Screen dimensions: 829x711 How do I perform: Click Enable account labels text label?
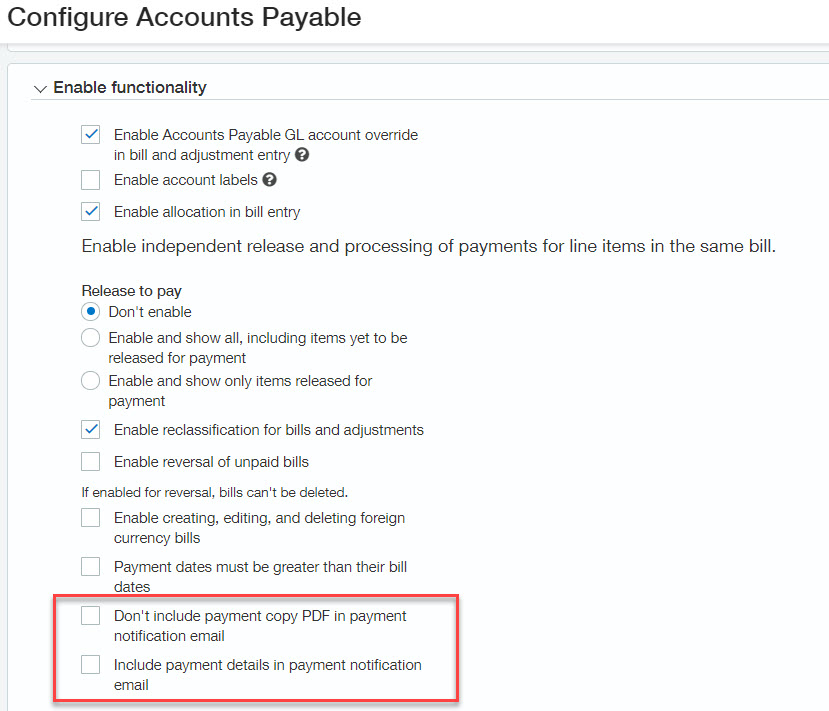click(185, 180)
